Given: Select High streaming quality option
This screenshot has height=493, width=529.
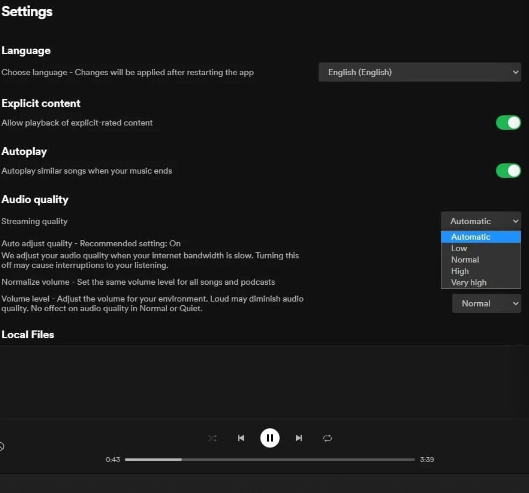Looking at the screenshot, I should click(x=481, y=271).
